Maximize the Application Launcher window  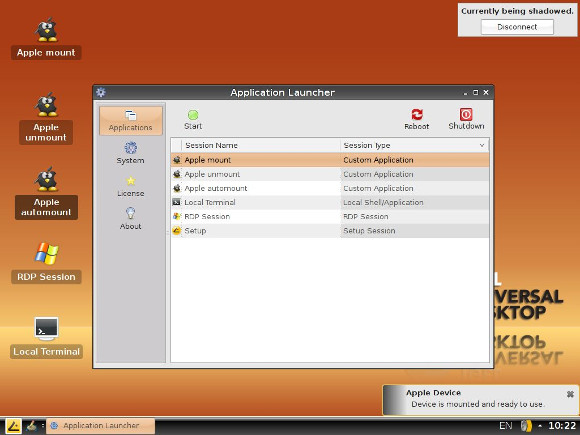coord(476,92)
